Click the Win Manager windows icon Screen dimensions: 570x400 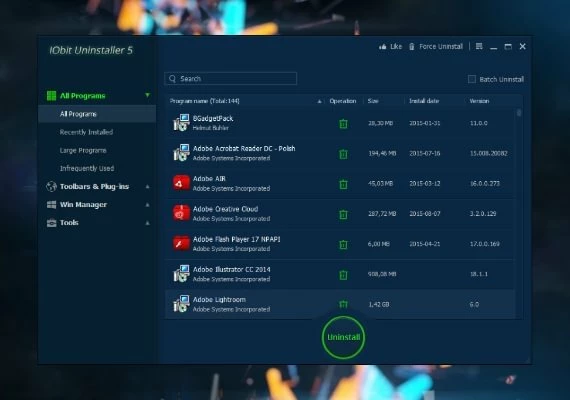52,205
